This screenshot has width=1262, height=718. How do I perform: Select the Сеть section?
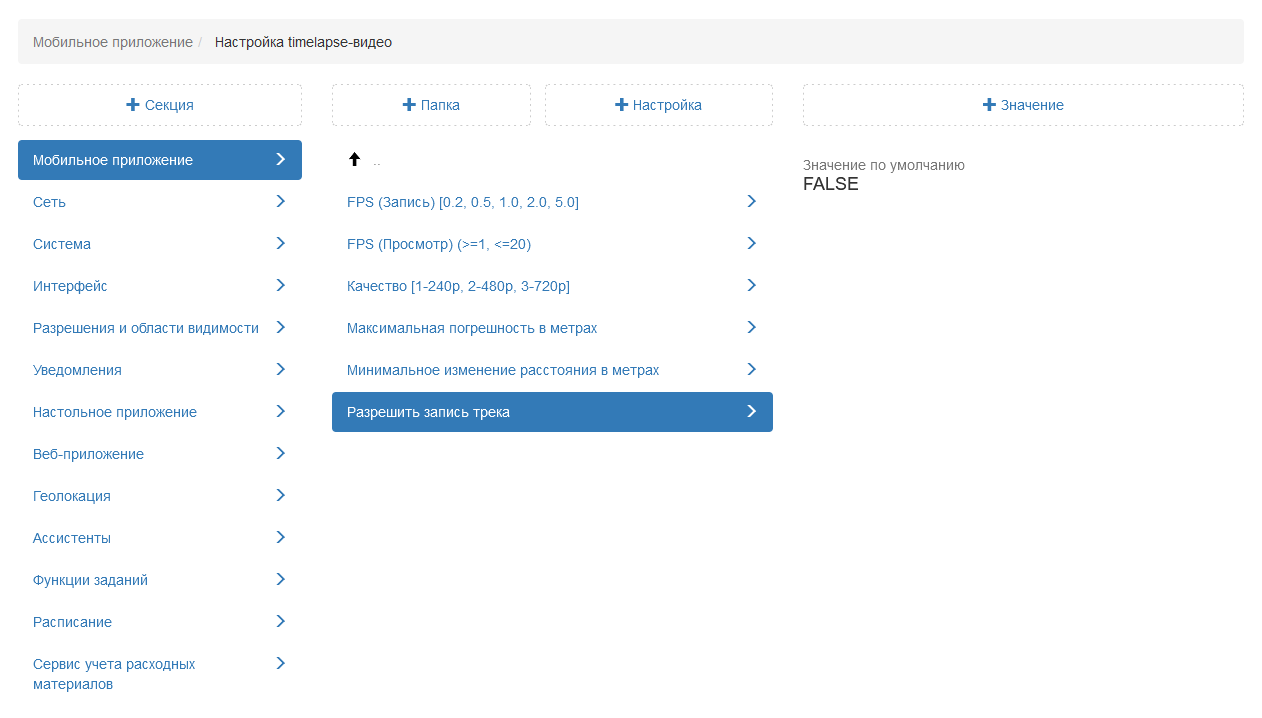coord(49,202)
